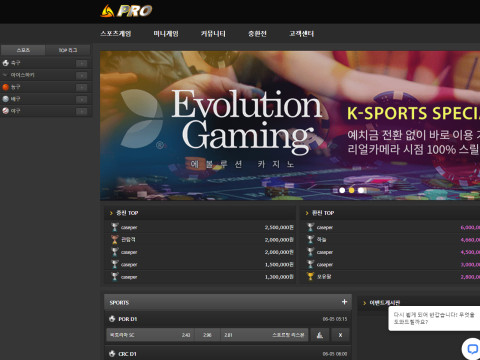Expand the 야구 (baseball) row
Image resolution: width=480 pixels, height=360 pixels.
tap(81, 112)
